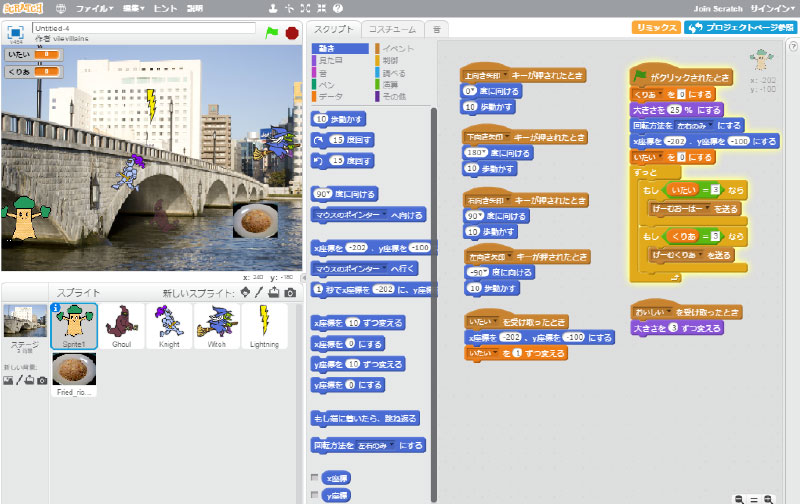
Task: Open the ファイル menu
Action: point(94,8)
